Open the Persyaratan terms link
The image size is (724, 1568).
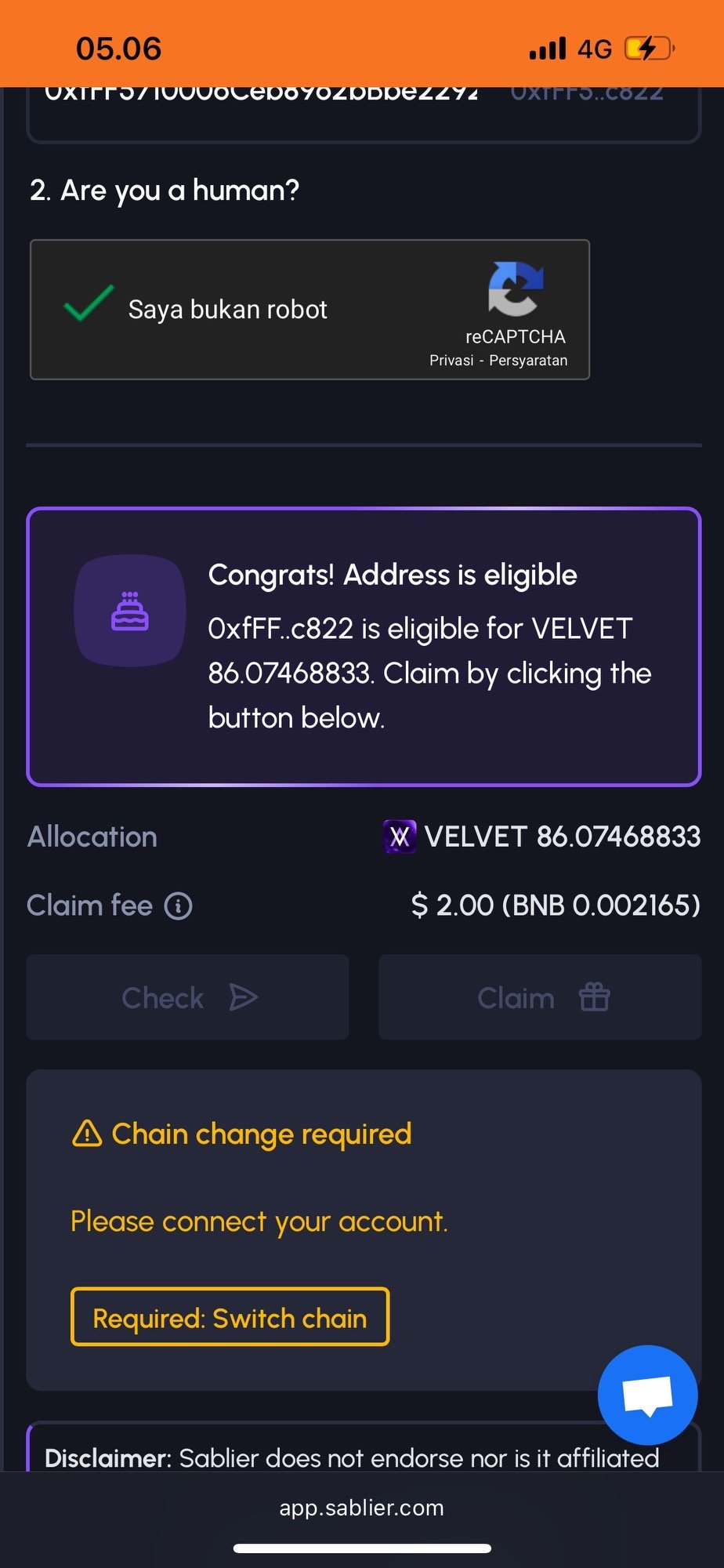pyautogui.click(x=528, y=361)
